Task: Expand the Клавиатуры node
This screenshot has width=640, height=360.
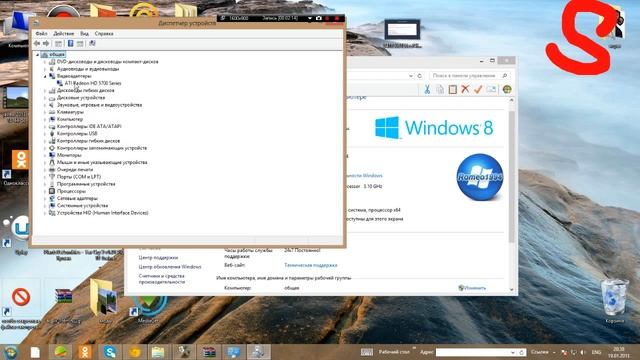Action: coord(45,112)
